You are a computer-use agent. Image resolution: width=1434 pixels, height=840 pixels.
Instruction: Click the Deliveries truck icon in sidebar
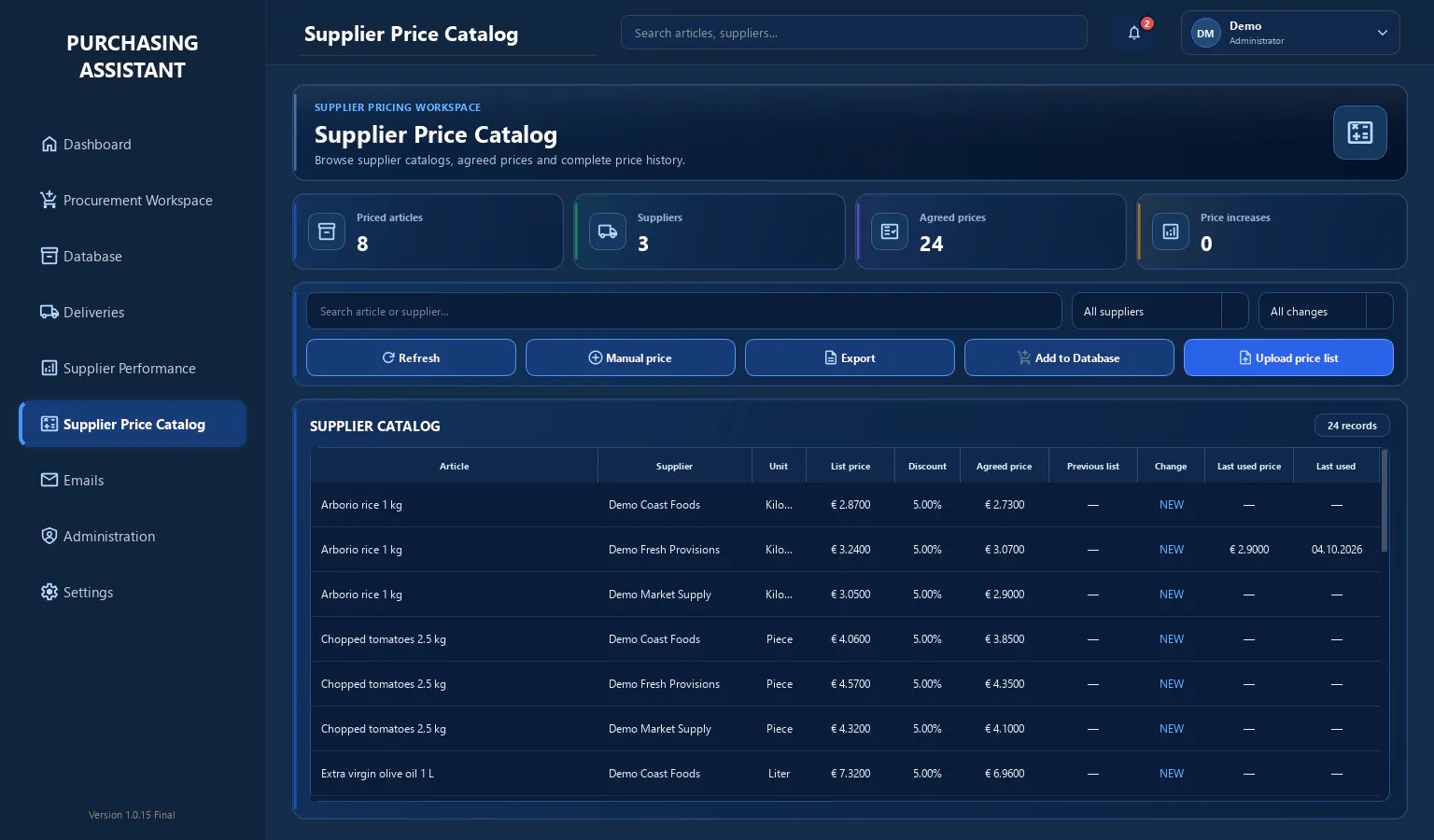click(49, 312)
